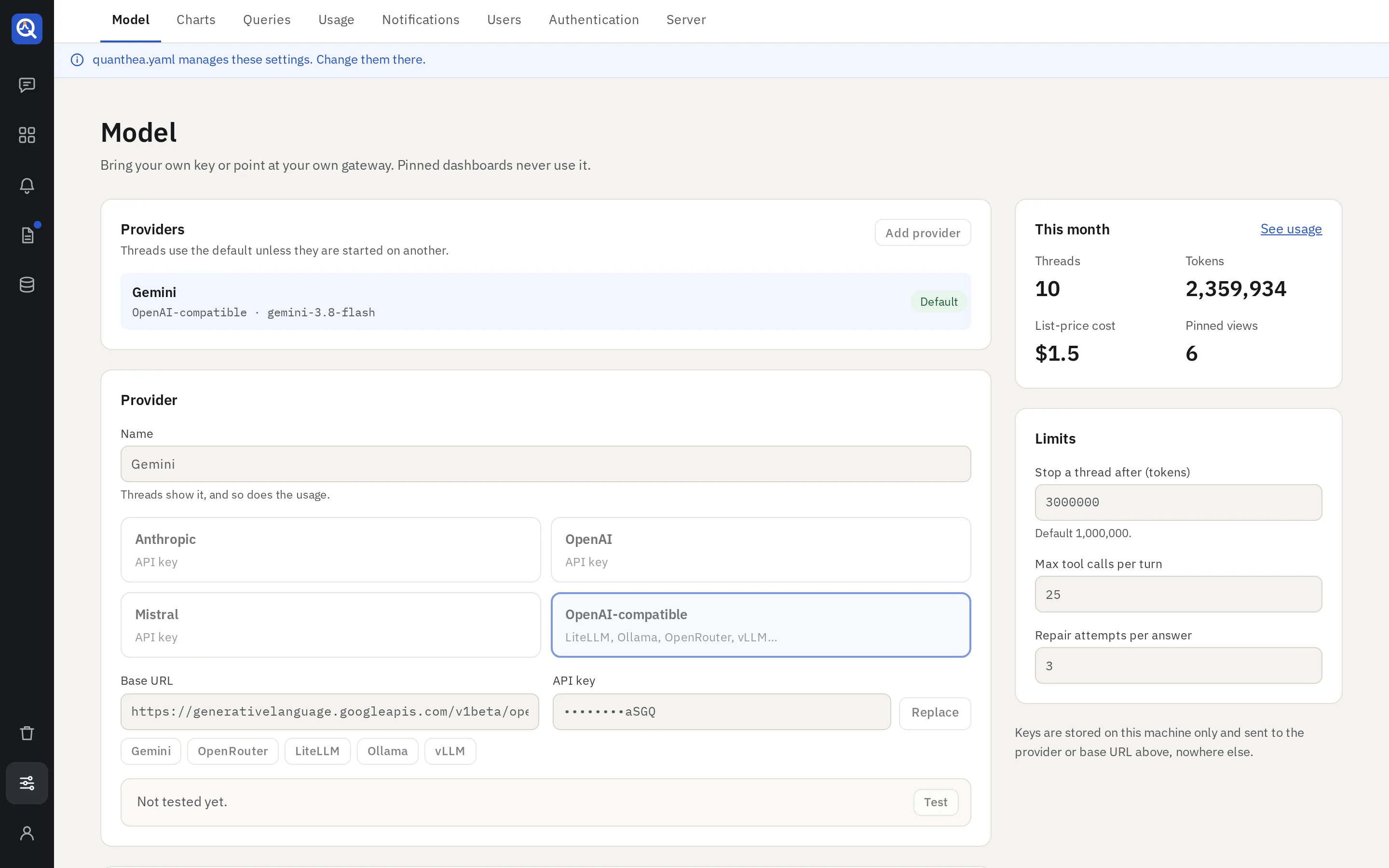Click the Test connection button
The height and width of the screenshot is (868, 1389).
936,802
